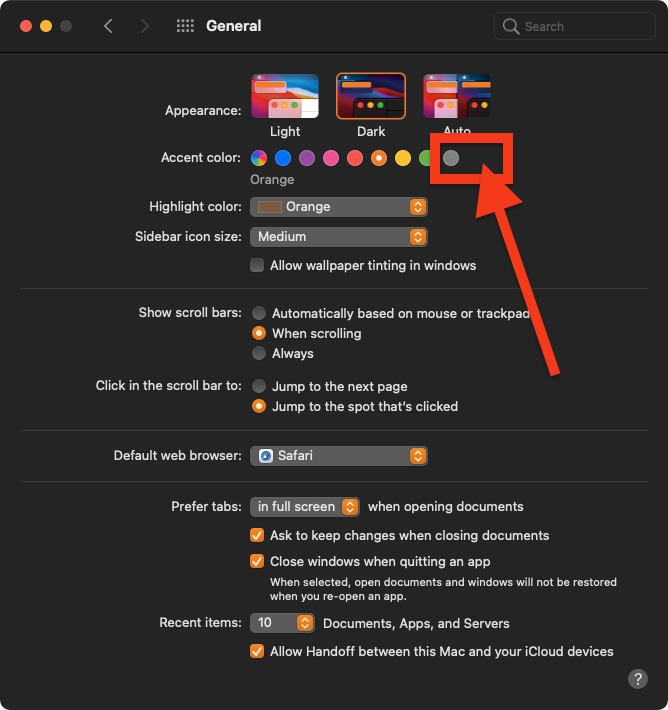Click the when opening documents text
Image resolution: width=668 pixels, height=710 pixels.
pos(446,506)
